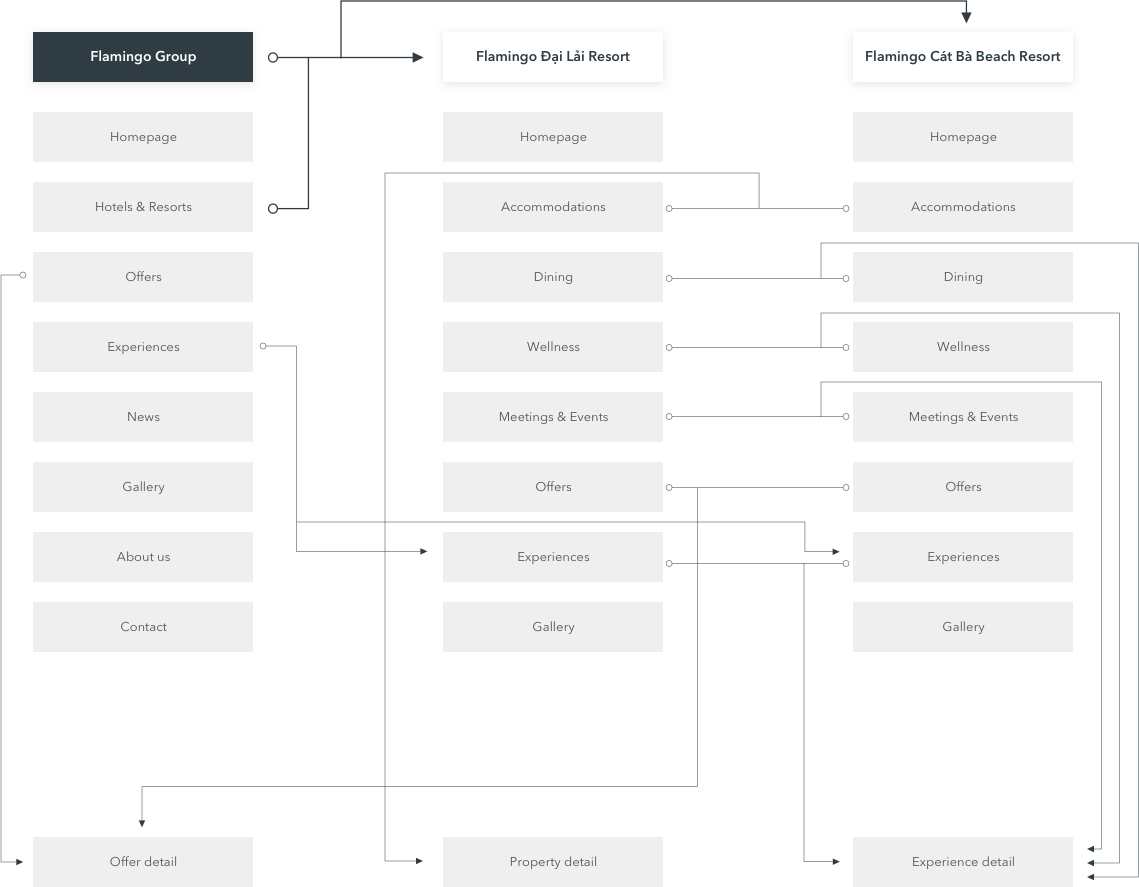The image size is (1139, 887).
Task: Click the Contact box
Action: tap(143, 627)
